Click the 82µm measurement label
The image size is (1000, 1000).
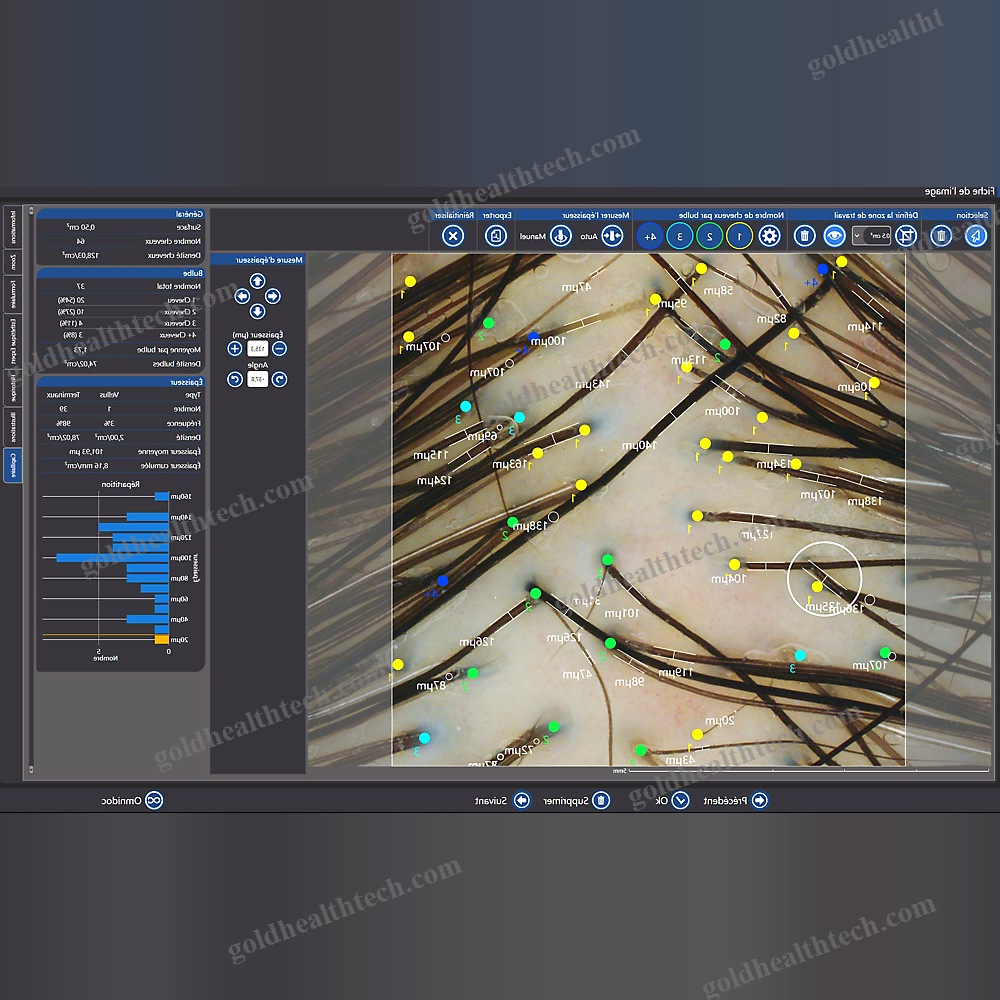[772, 318]
